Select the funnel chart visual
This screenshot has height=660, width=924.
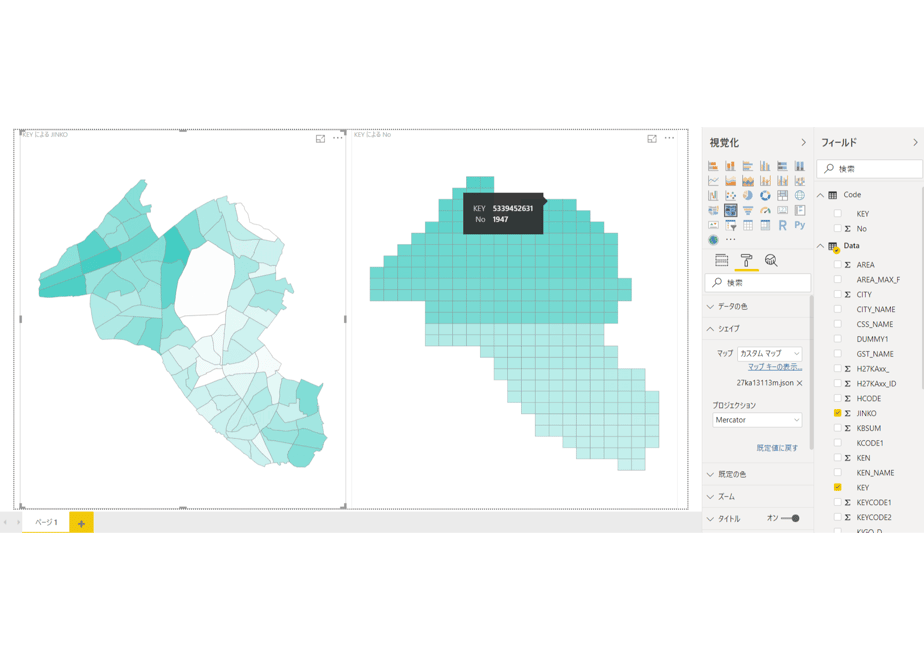pos(748,210)
